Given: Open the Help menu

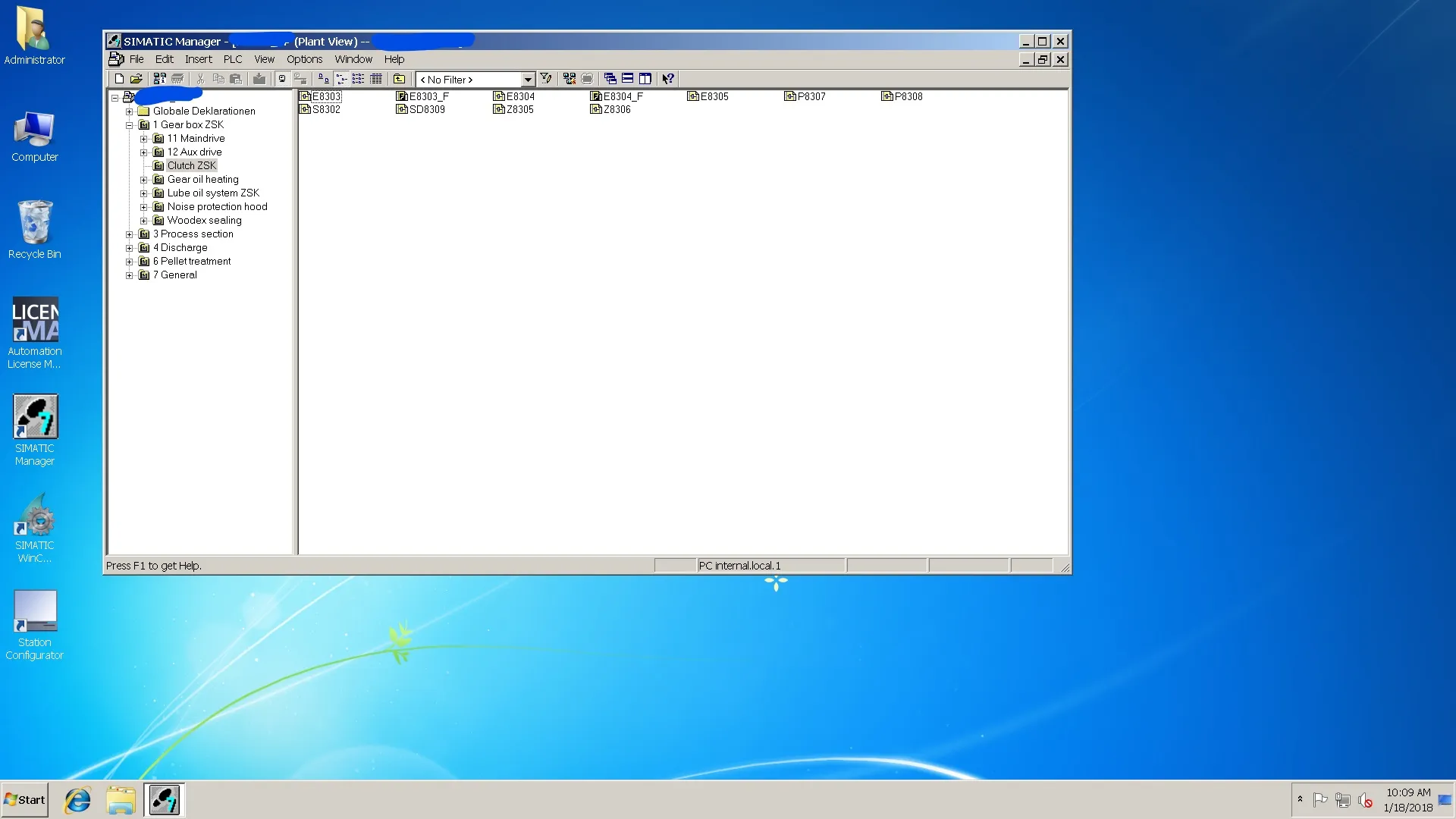Looking at the screenshot, I should pos(394,59).
